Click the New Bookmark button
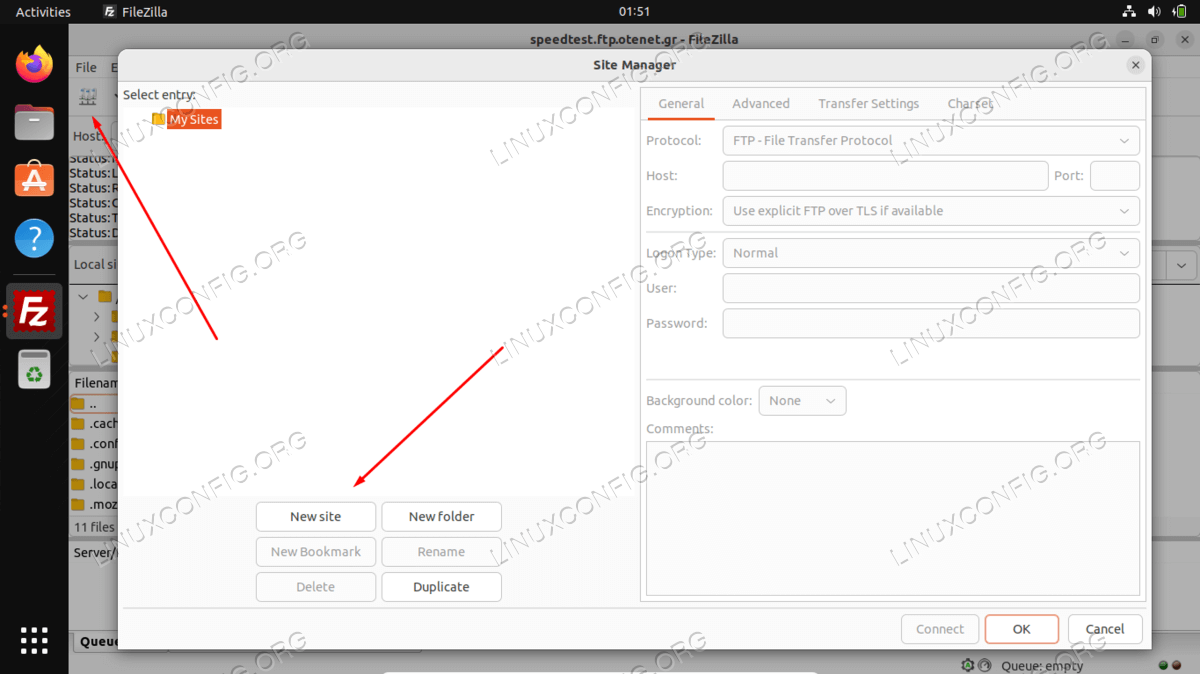1200x674 pixels. coord(316,552)
